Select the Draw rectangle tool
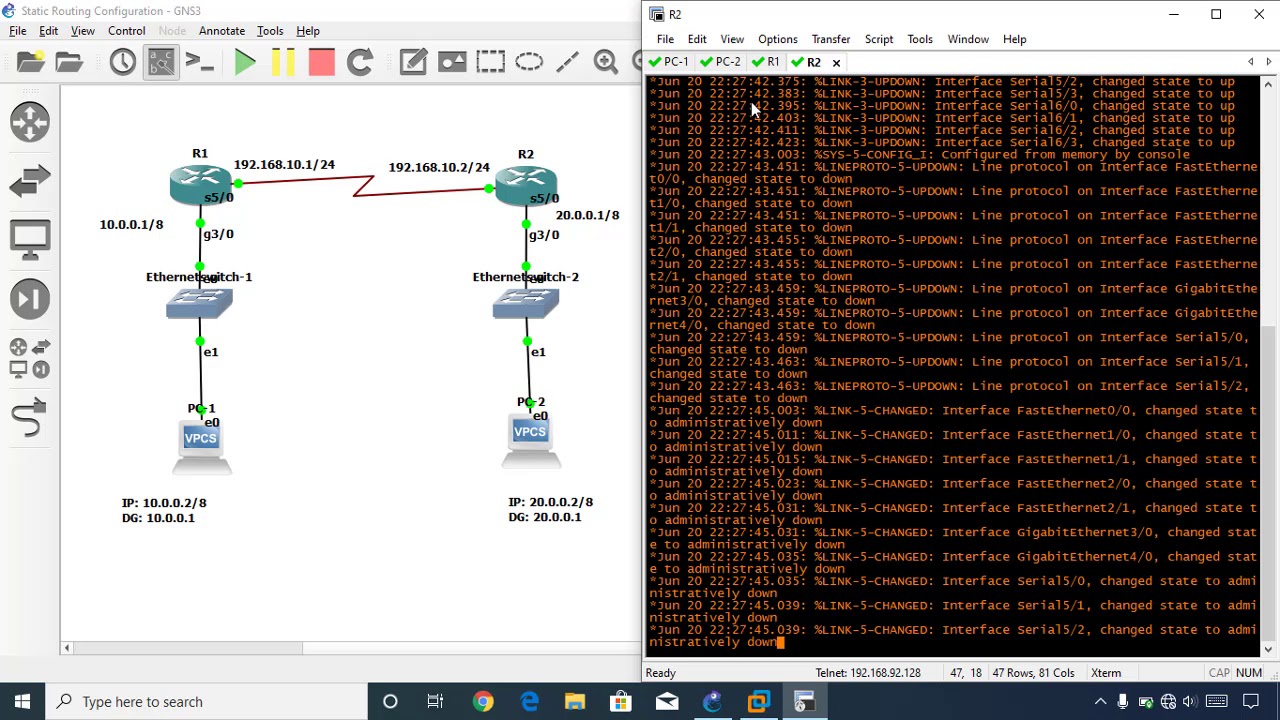 [x=490, y=62]
